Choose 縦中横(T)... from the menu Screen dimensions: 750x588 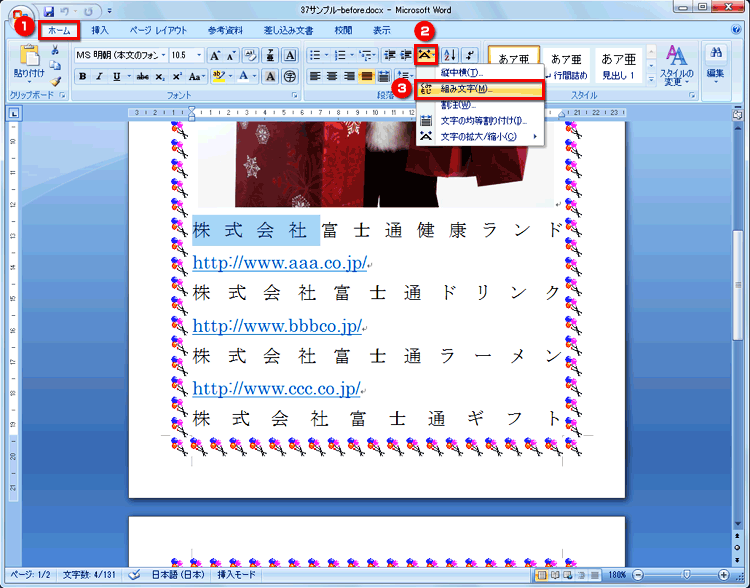[480, 73]
